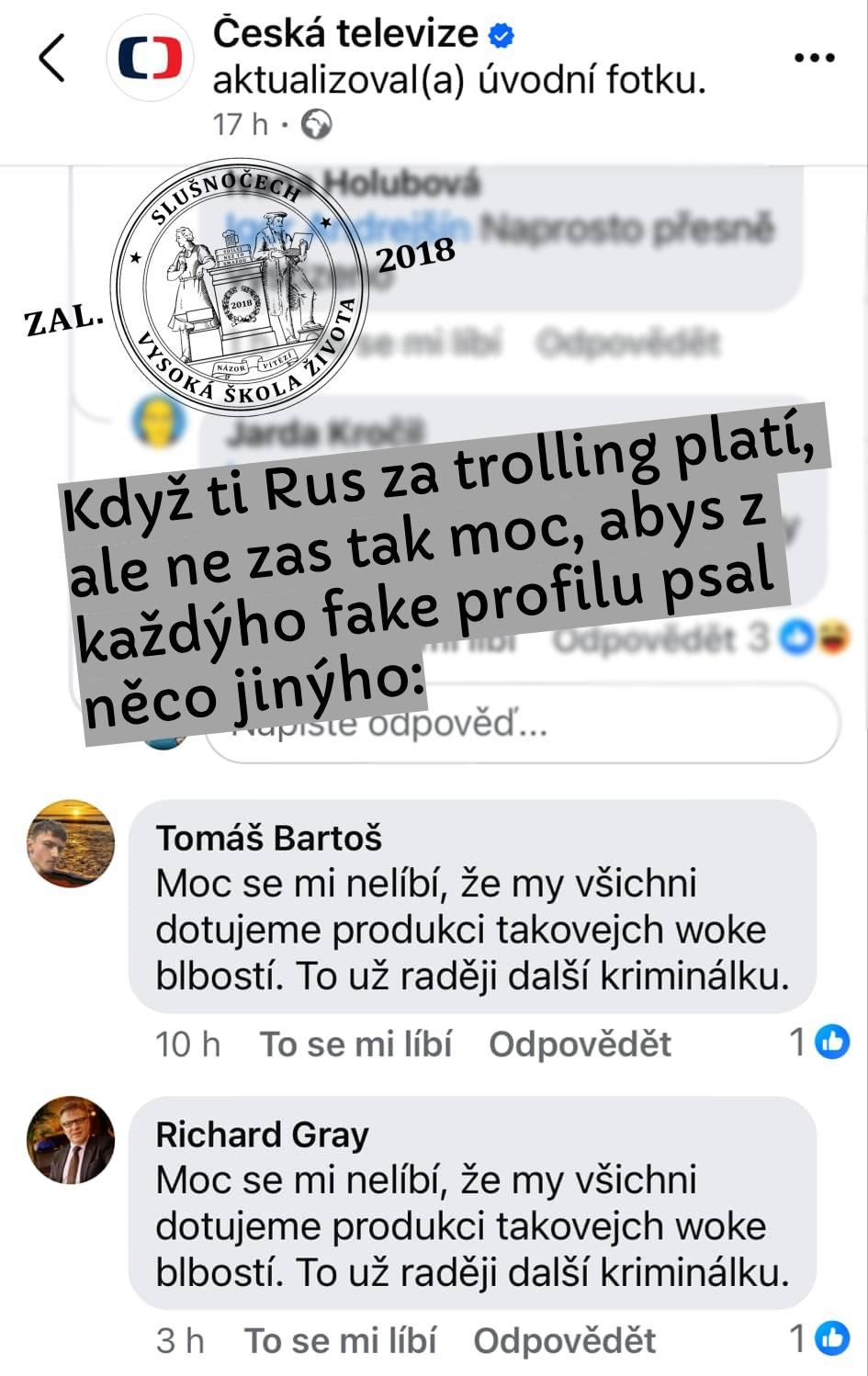Tap the public globe visibility icon
This screenshot has width=868, height=1376.
(316, 123)
